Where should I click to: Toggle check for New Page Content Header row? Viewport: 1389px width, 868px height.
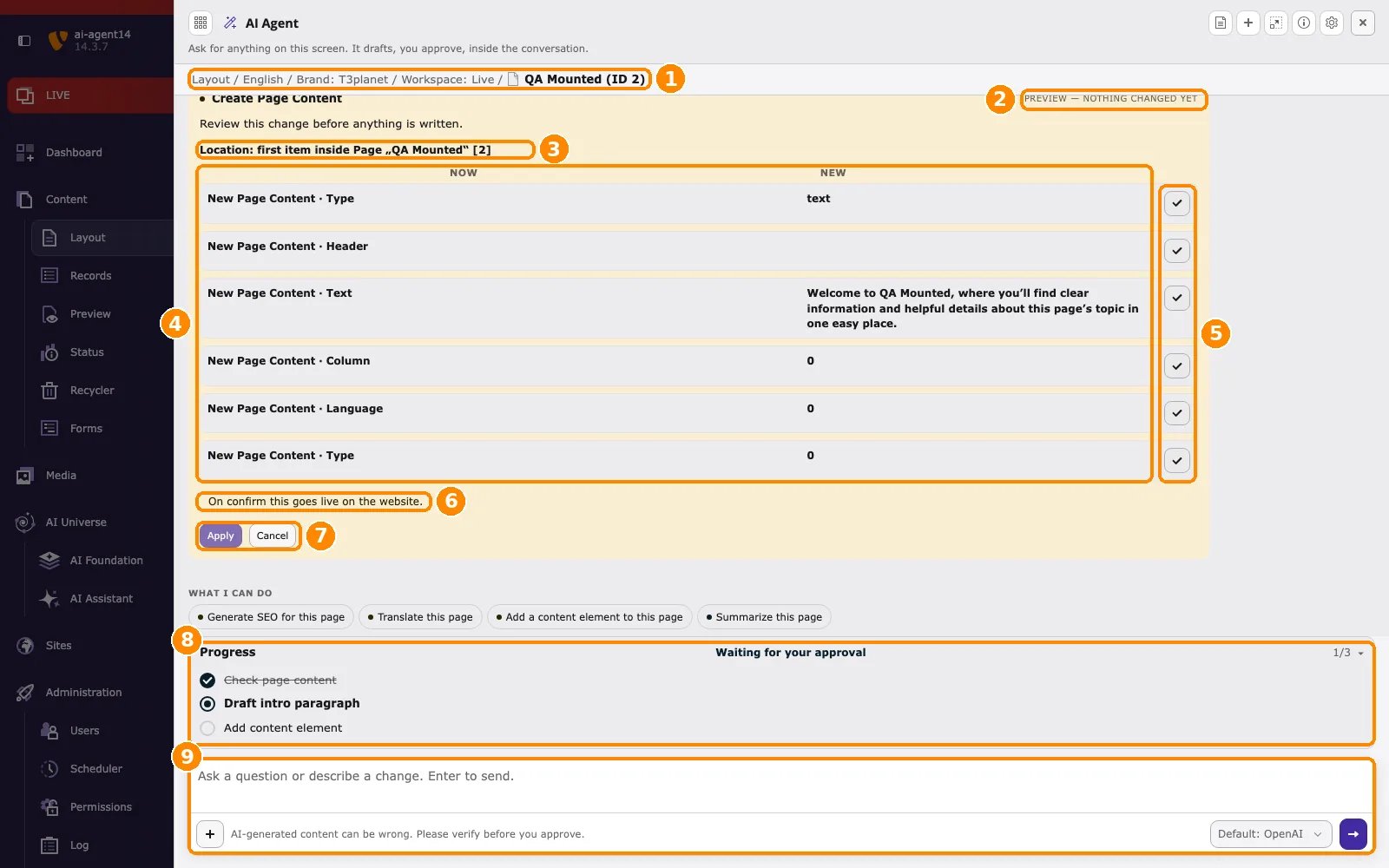click(1176, 251)
